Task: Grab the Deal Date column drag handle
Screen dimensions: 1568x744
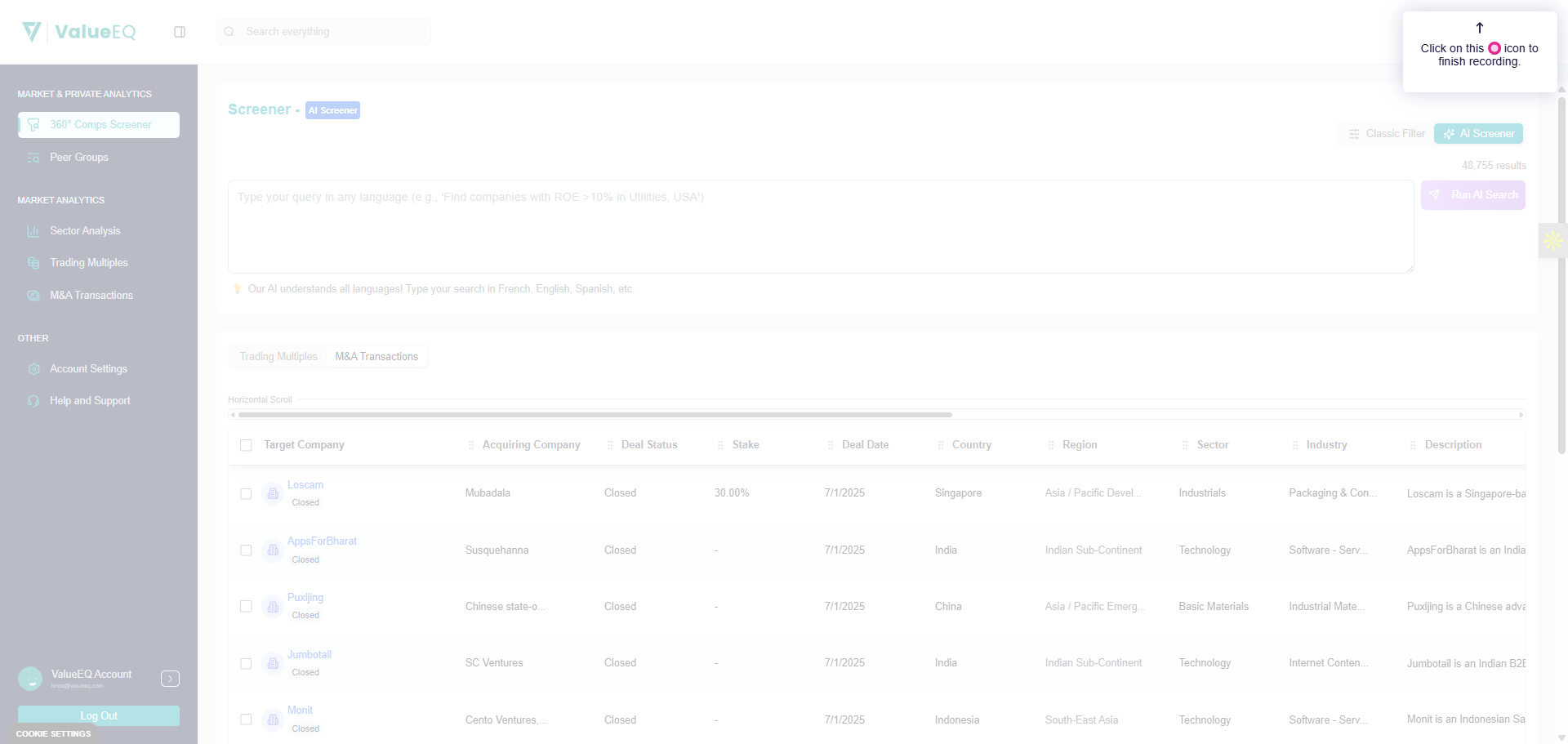Action: point(831,445)
